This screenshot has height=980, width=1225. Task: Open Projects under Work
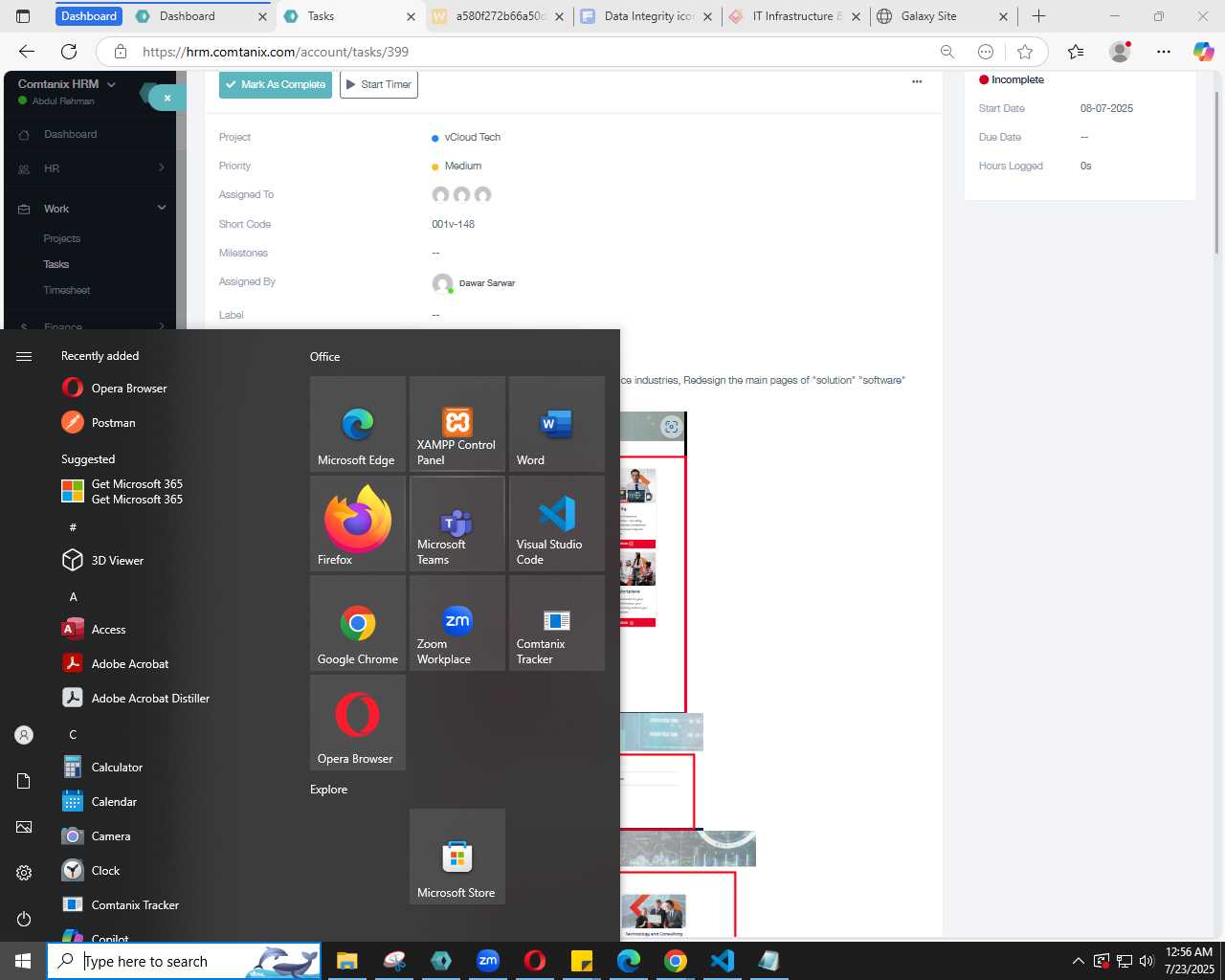point(61,238)
